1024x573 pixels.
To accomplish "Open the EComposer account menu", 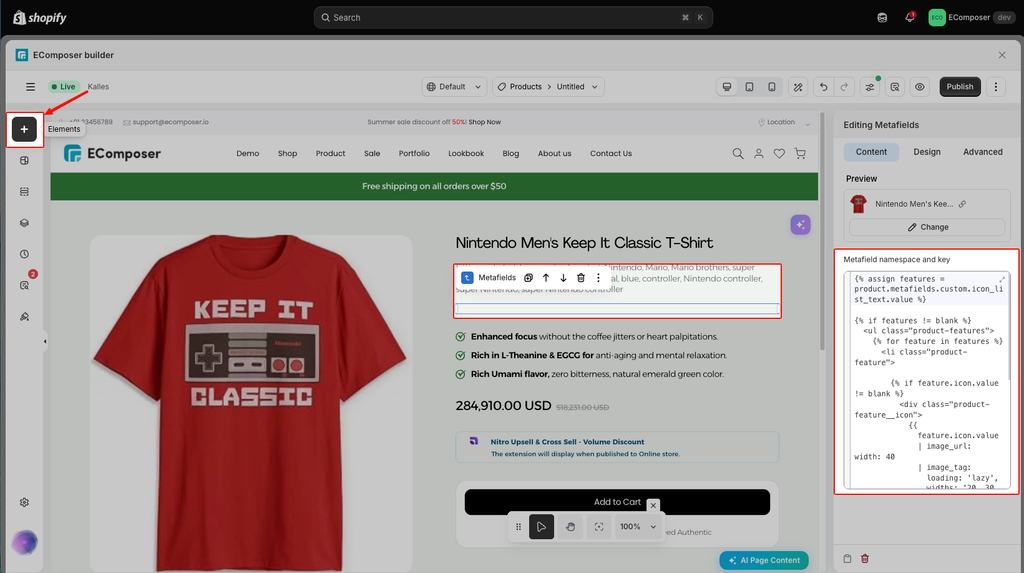I will point(971,18).
